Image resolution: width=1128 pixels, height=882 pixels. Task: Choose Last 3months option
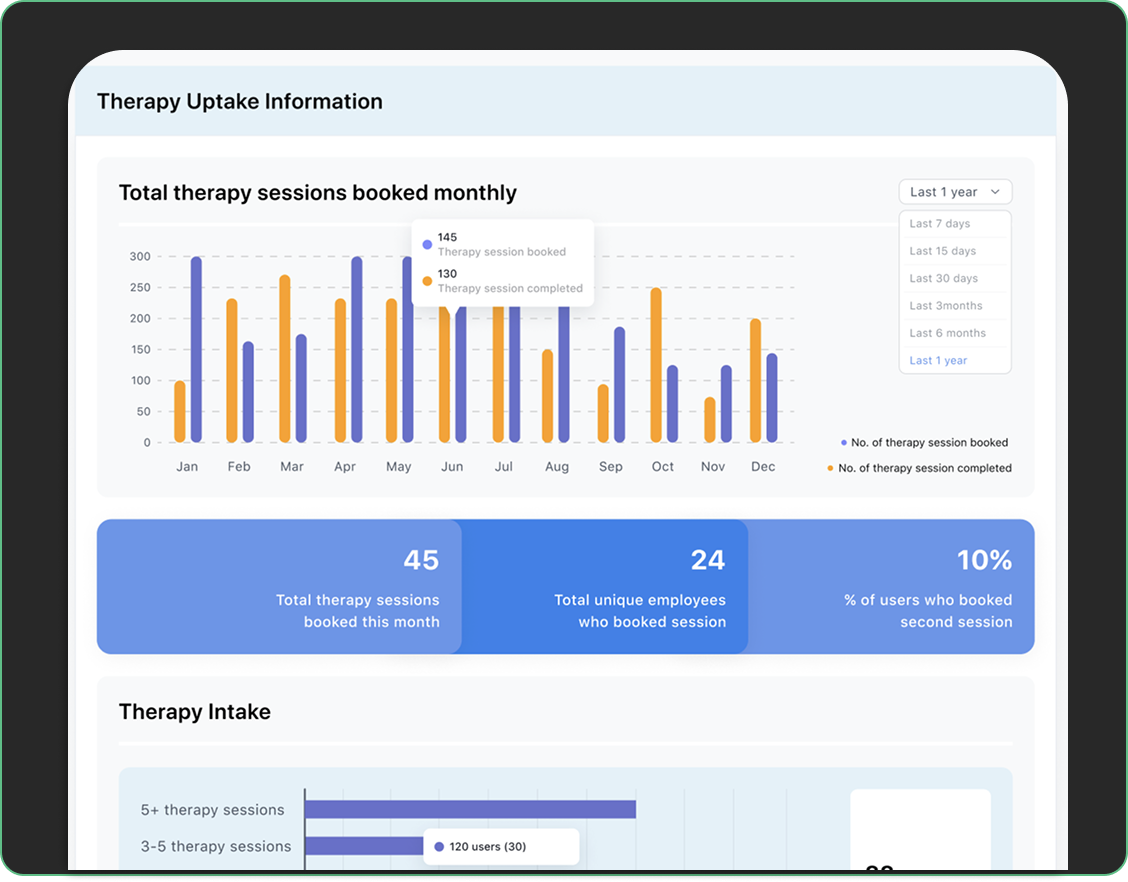(945, 306)
